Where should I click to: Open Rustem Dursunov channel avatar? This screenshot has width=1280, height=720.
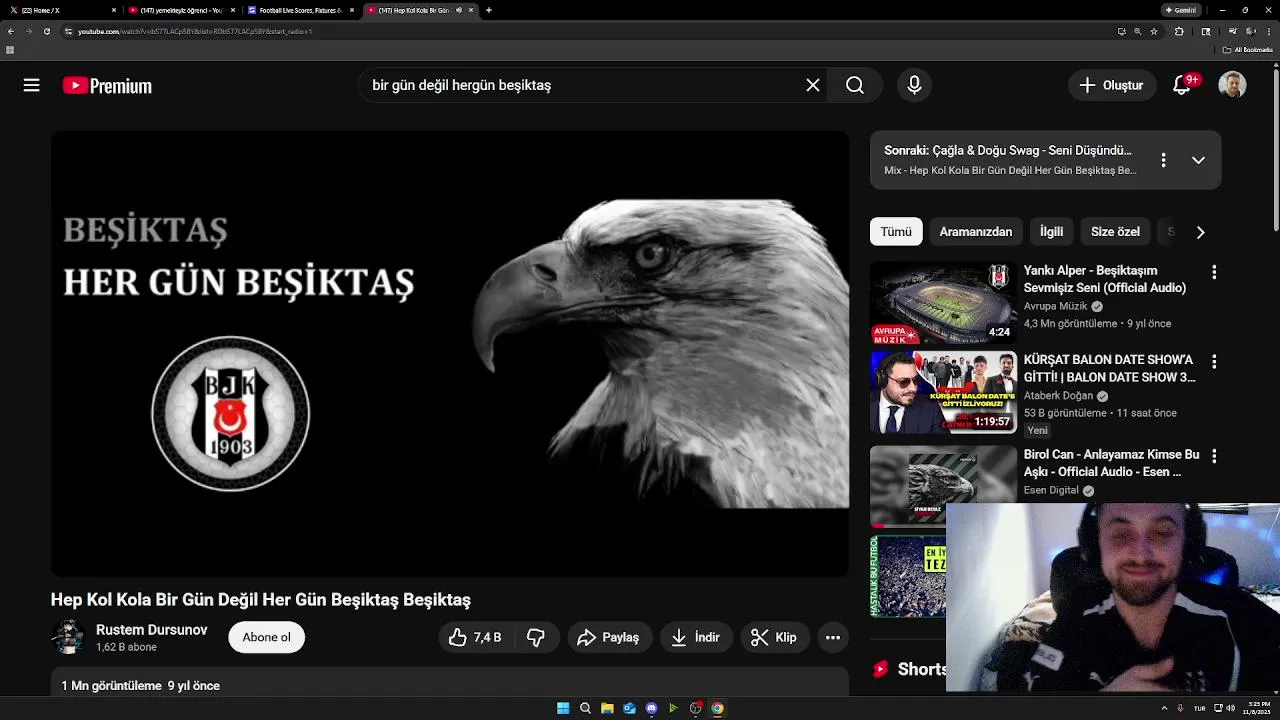[x=68, y=637]
